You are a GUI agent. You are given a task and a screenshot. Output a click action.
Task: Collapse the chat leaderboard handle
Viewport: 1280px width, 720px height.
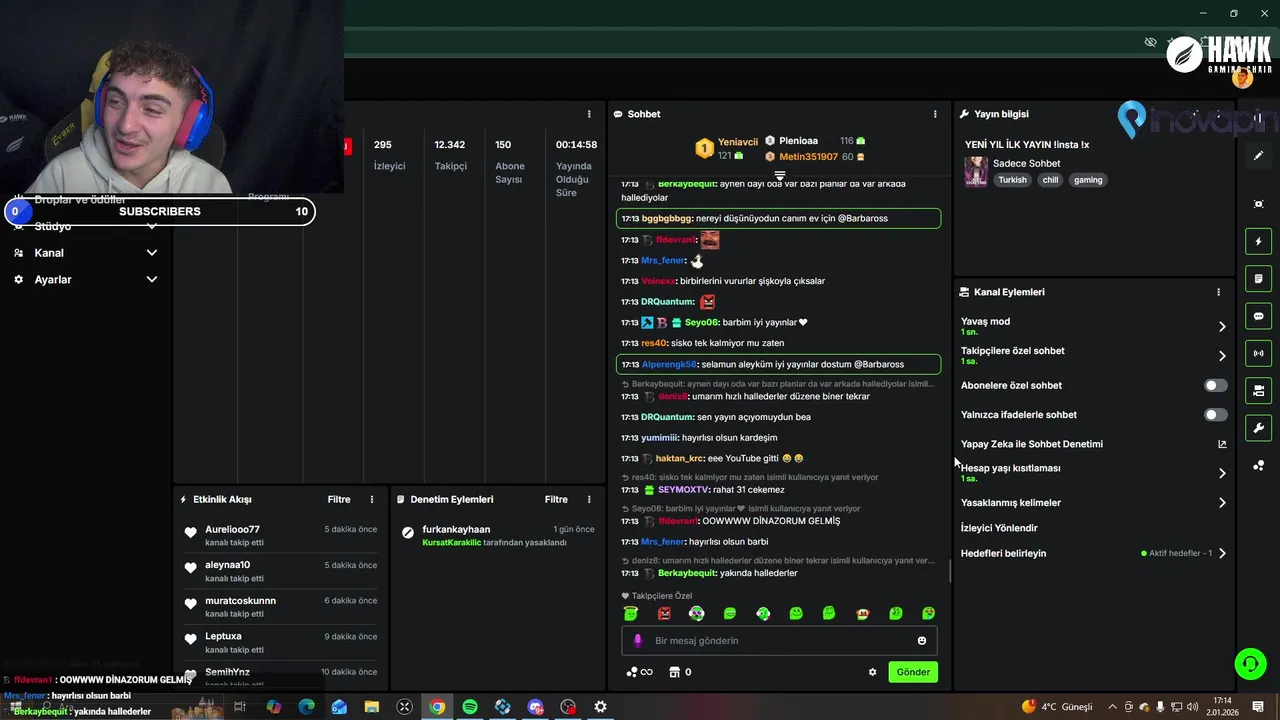coord(780,175)
